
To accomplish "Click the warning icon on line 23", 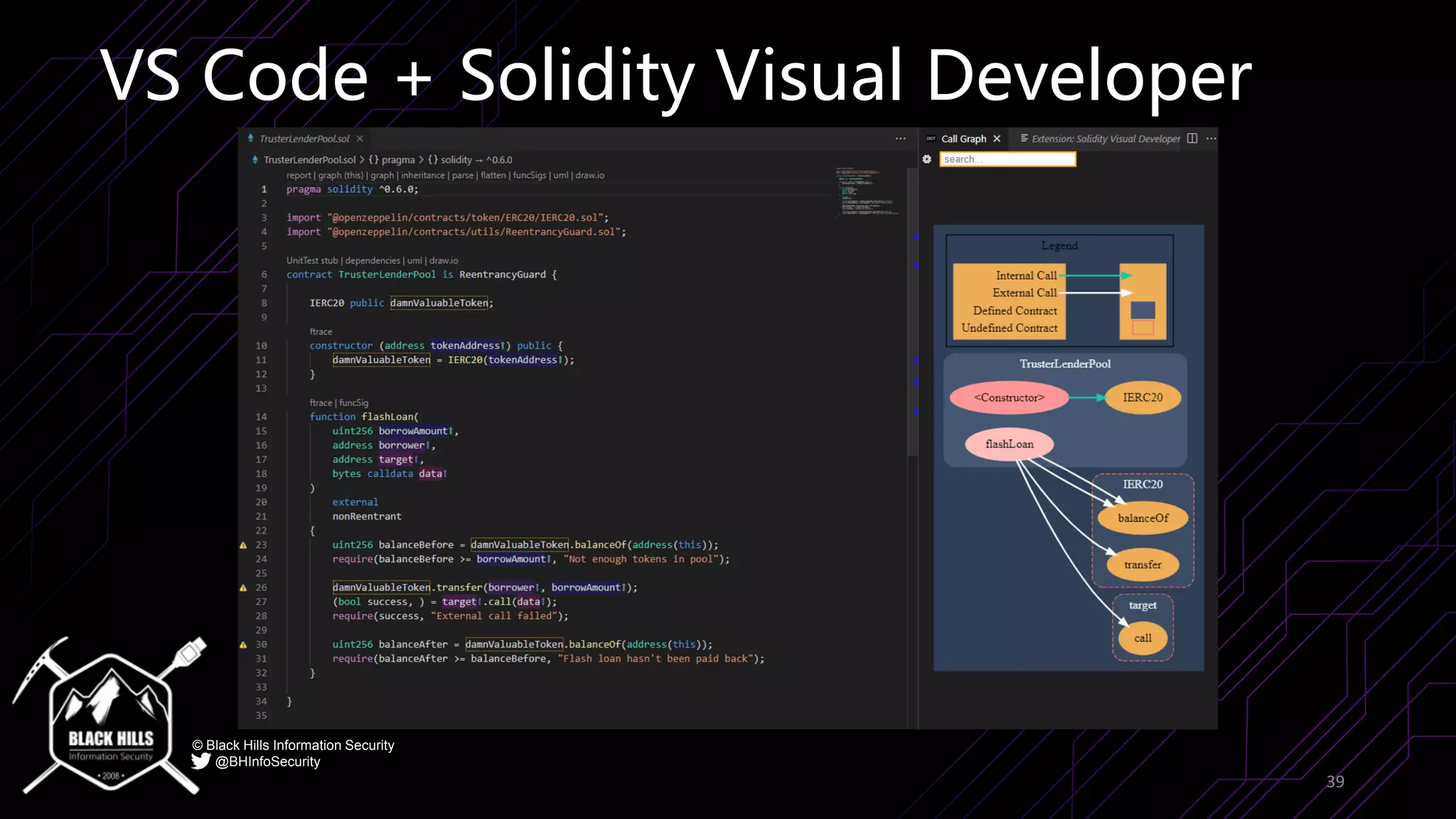I will tap(243, 545).
